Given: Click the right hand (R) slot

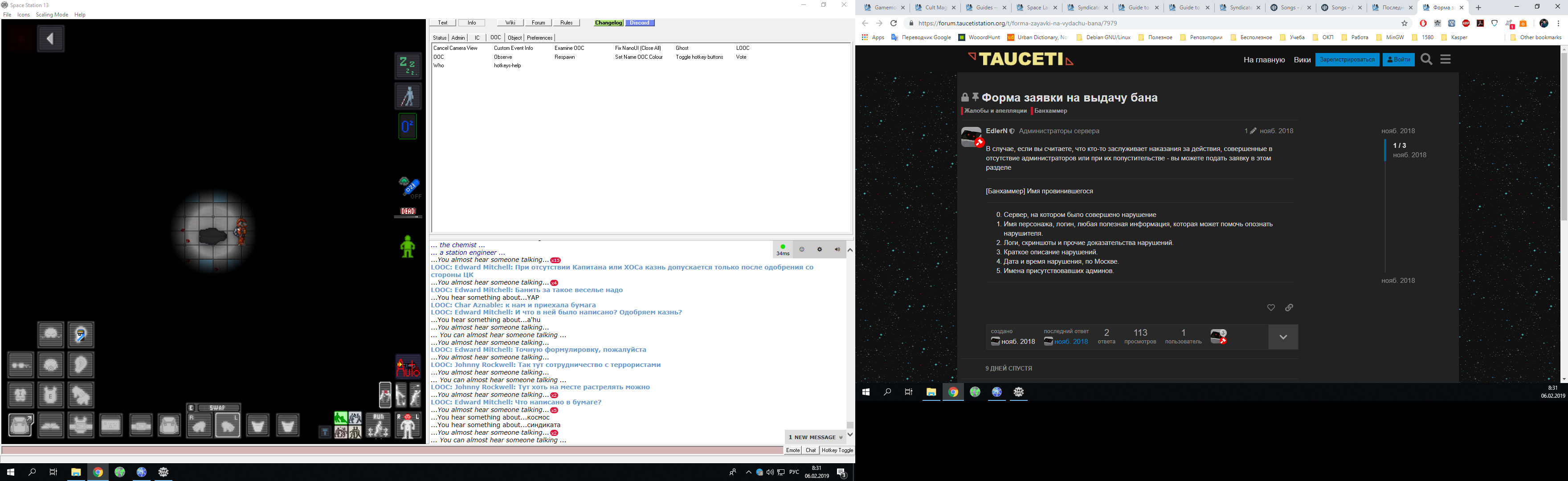Looking at the screenshot, I should click(x=199, y=425).
